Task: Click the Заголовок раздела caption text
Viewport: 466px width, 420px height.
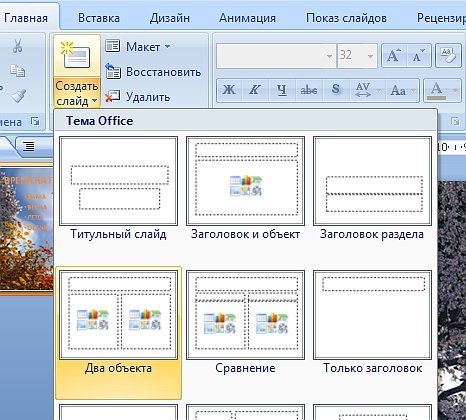Action: pyautogui.click(x=372, y=234)
